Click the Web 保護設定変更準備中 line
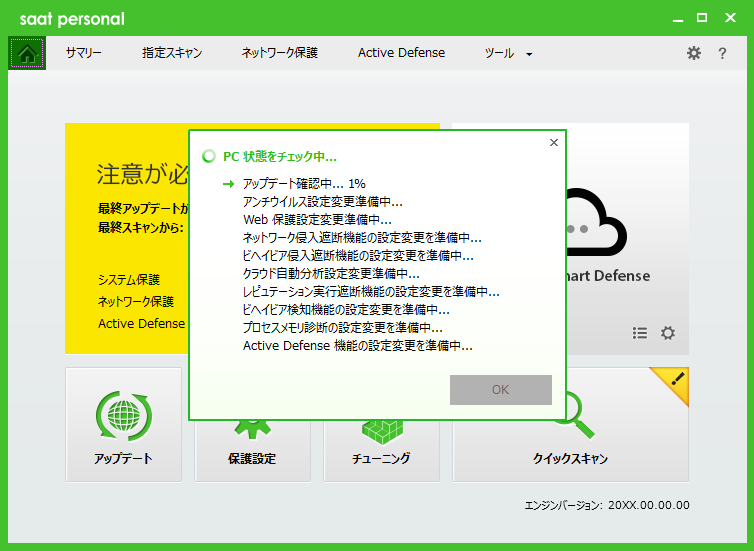Screen dimensions: 754x551 [x=317, y=220]
